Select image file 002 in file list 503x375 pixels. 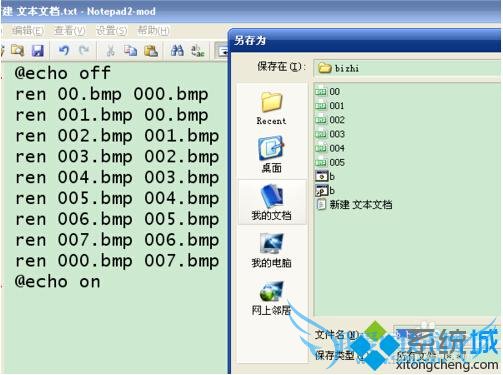click(x=330, y=120)
